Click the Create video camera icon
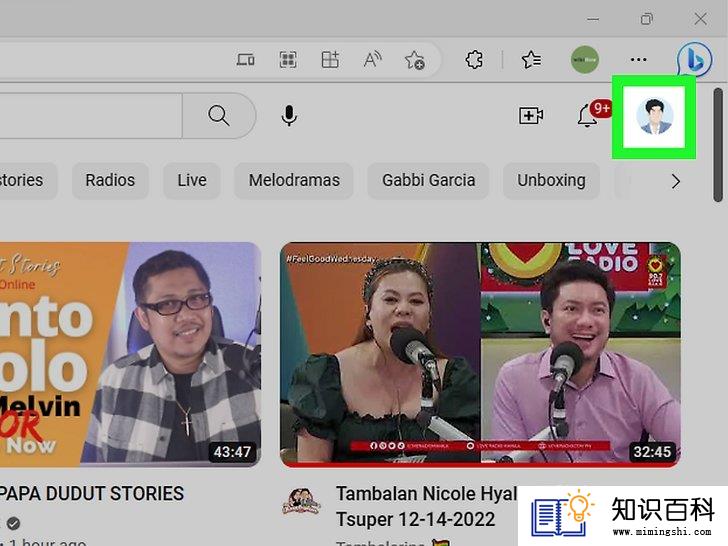This screenshot has height=546, width=728. 531,116
